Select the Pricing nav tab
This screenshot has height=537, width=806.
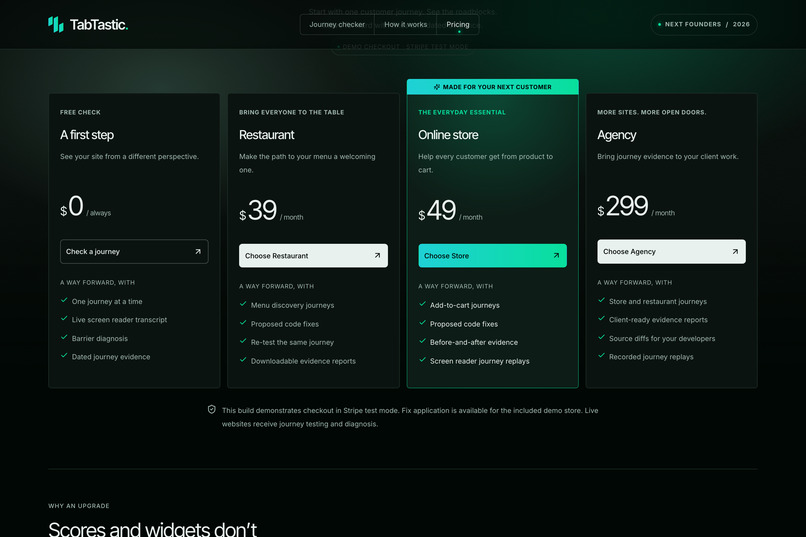point(457,25)
